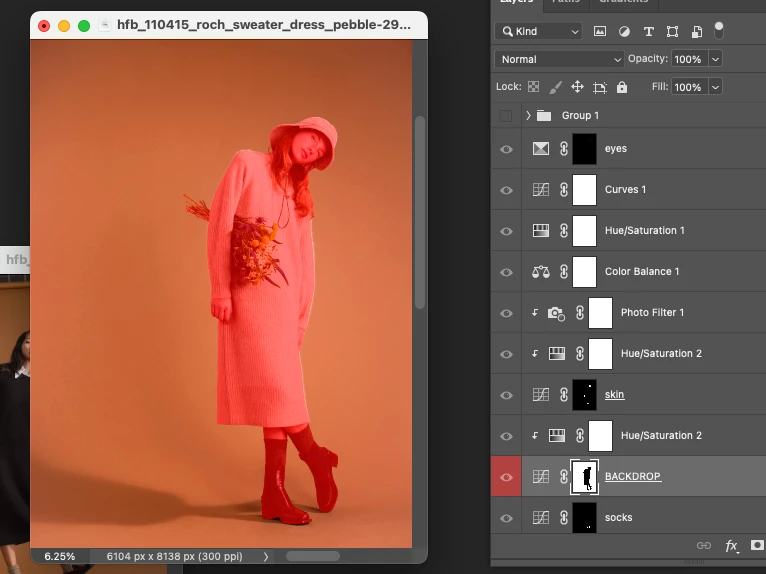
Task: Select the Color Balance 1 layer name
Action: coord(642,272)
